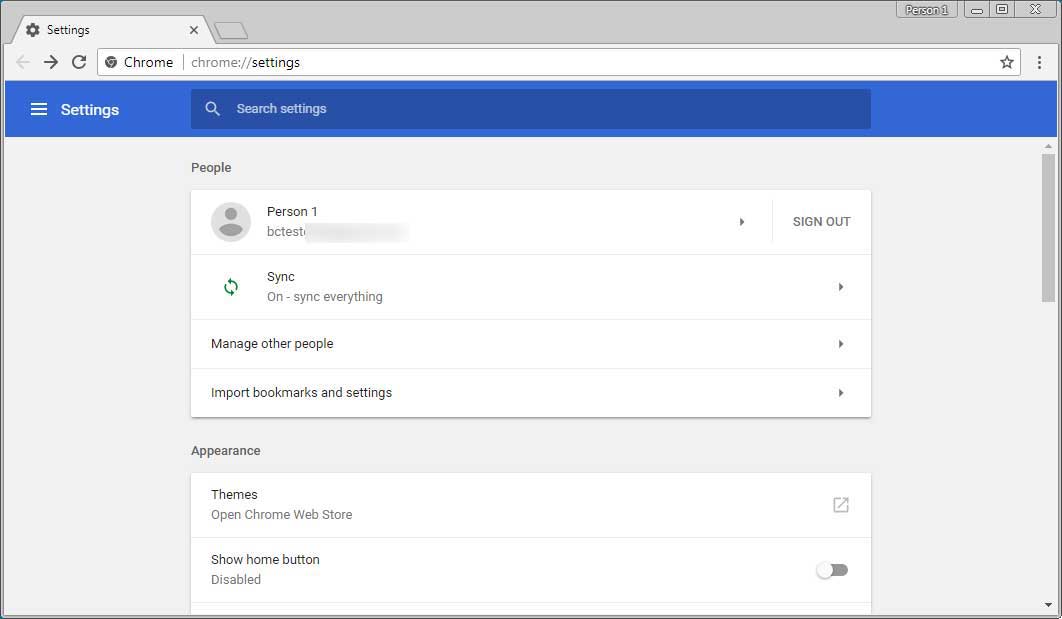Click the Themes row title
The height and width of the screenshot is (619, 1062).
coord(234,494)
